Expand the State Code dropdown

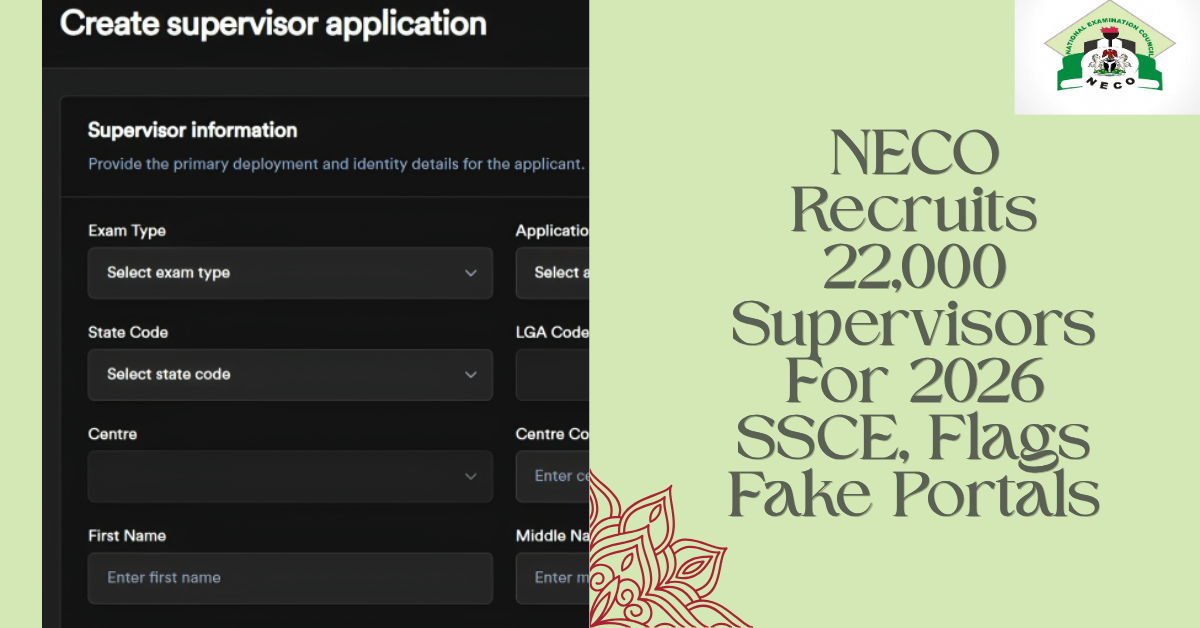(290, 375)
